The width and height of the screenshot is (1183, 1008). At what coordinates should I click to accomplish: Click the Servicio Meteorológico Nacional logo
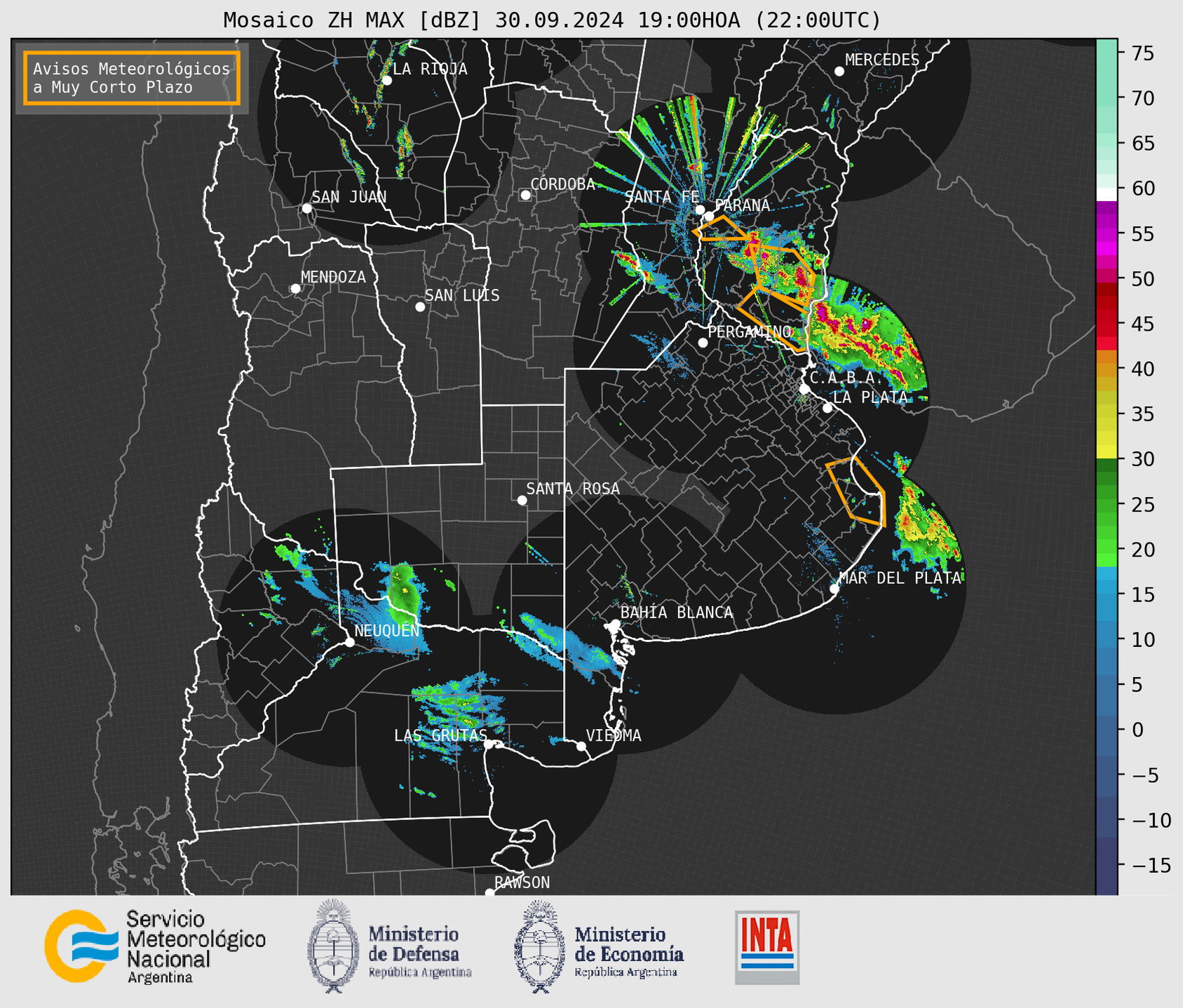point(155,946)
